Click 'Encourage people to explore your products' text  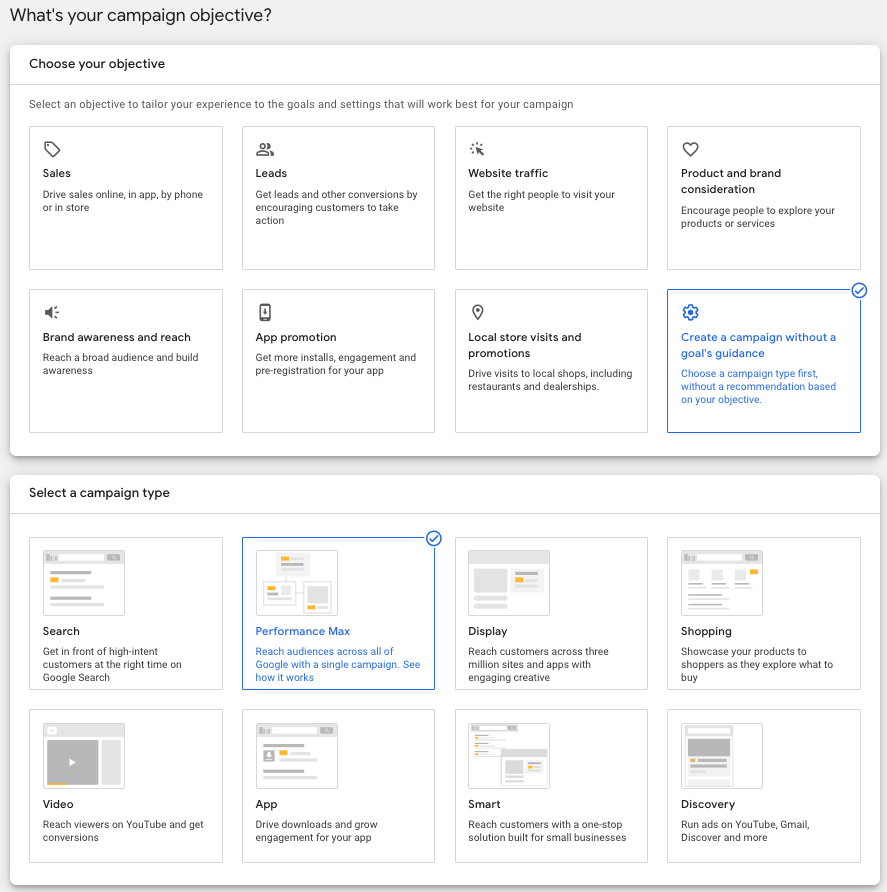pyautogui.click(x=757, y=217)
